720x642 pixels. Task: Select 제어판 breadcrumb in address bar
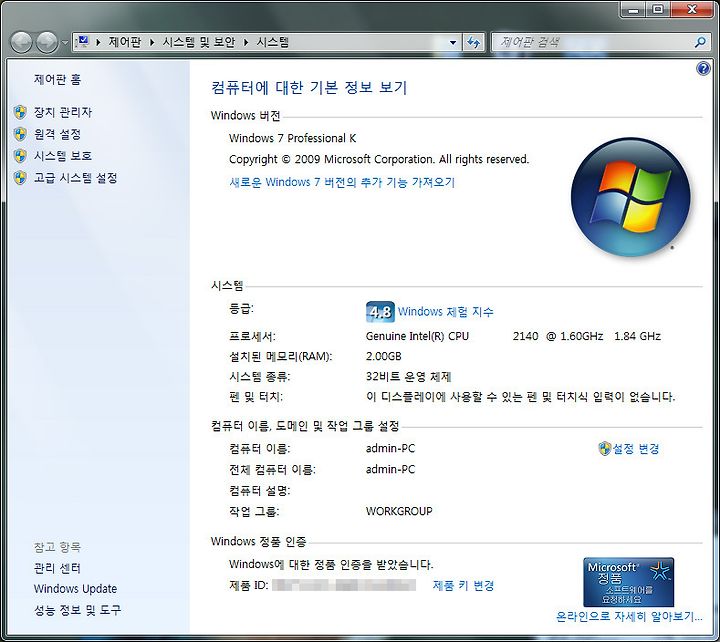click(124, 42)
